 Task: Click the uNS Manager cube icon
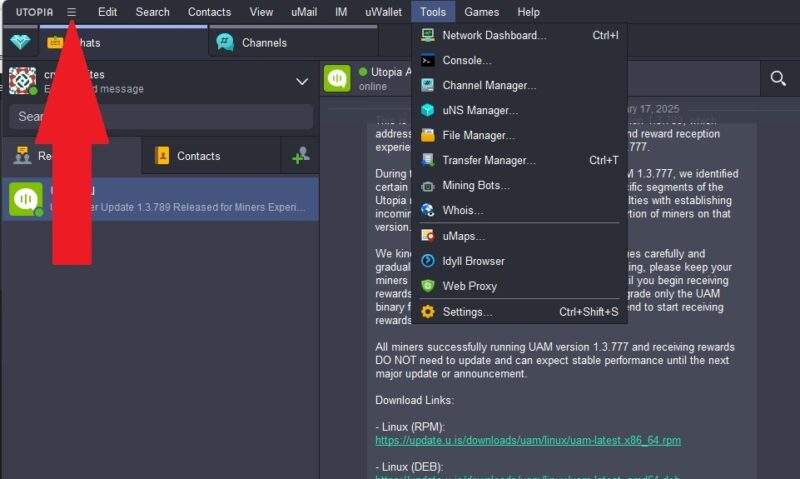point(428,110)
